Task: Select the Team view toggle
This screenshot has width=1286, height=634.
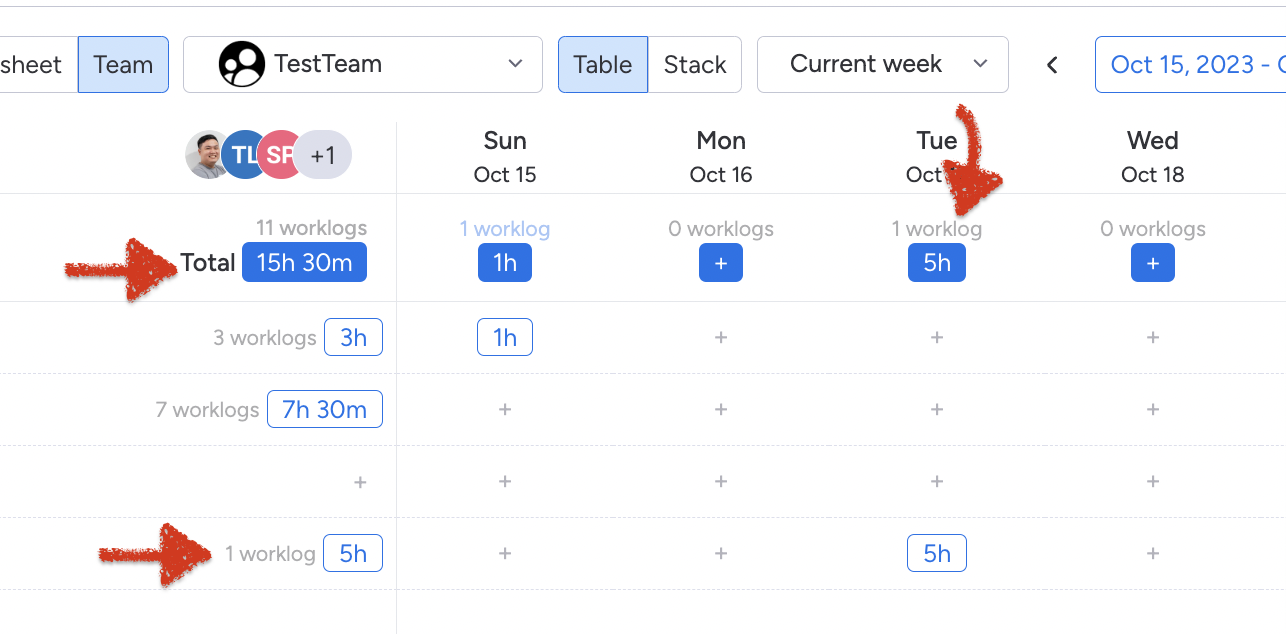Action: pyautogui.click(x=123, y=65)
